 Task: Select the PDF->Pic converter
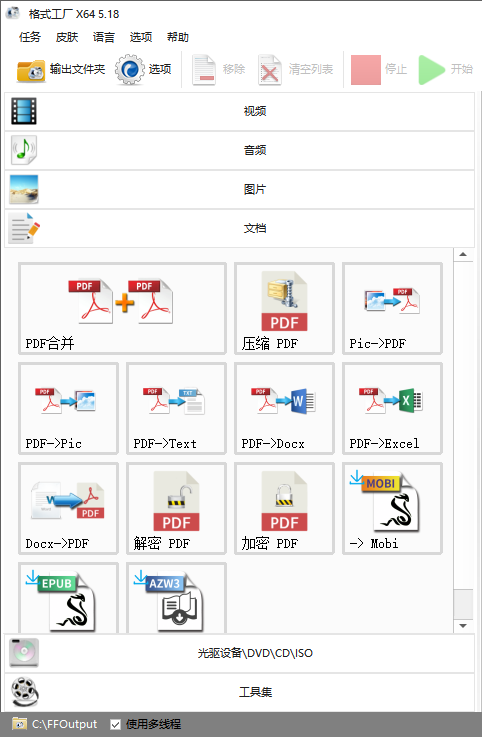pos(68,408)
